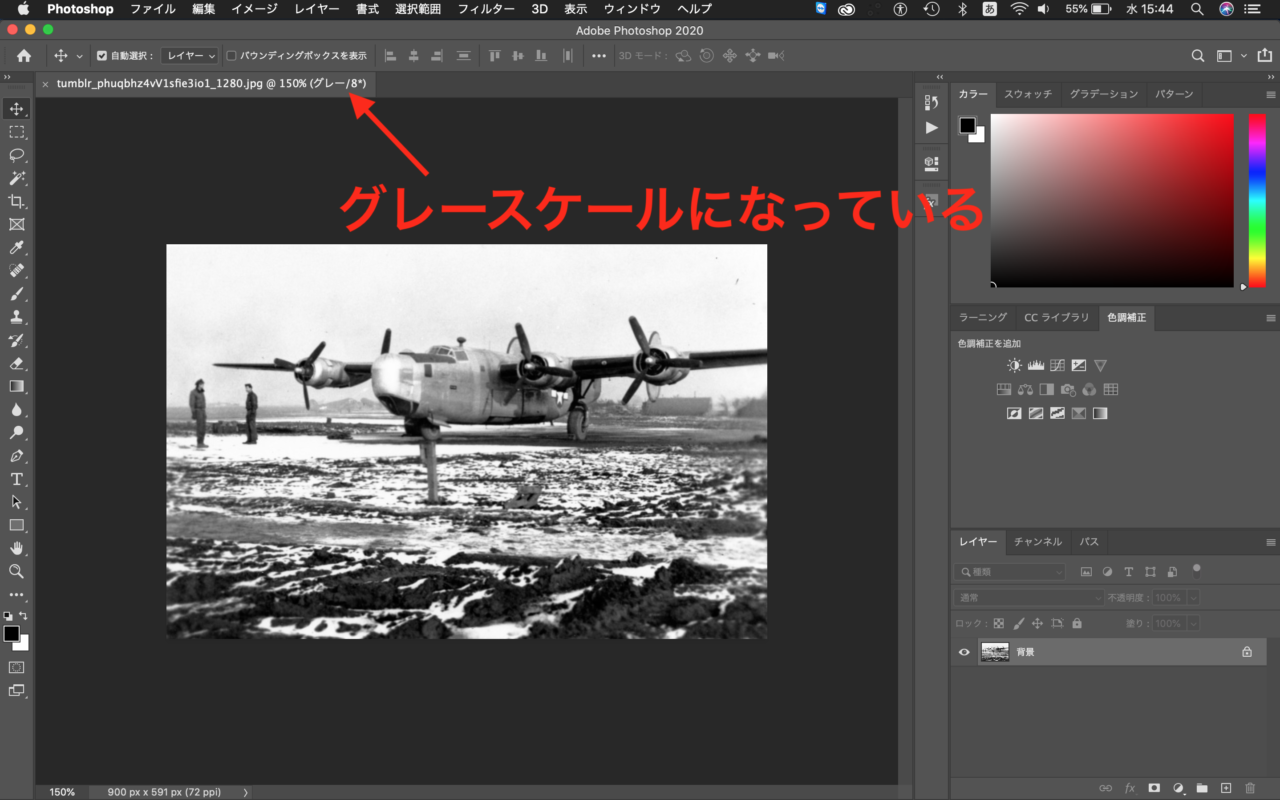1280x800 pixels.
Task: Select the Magic Wand tool
Action: coord(17,178)
